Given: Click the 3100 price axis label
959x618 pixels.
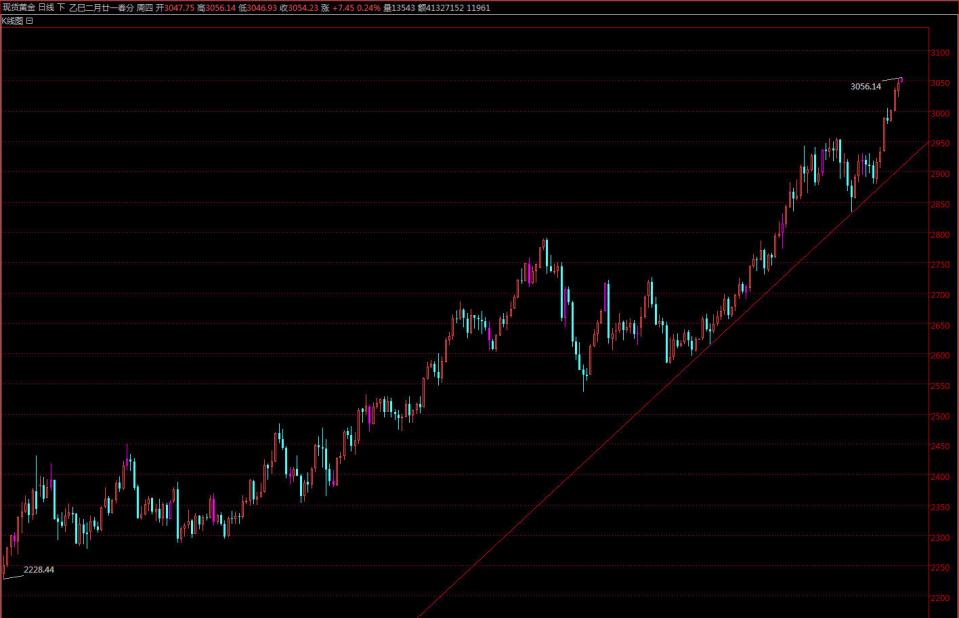Looking at the screenshot, I should coord(939,52).
